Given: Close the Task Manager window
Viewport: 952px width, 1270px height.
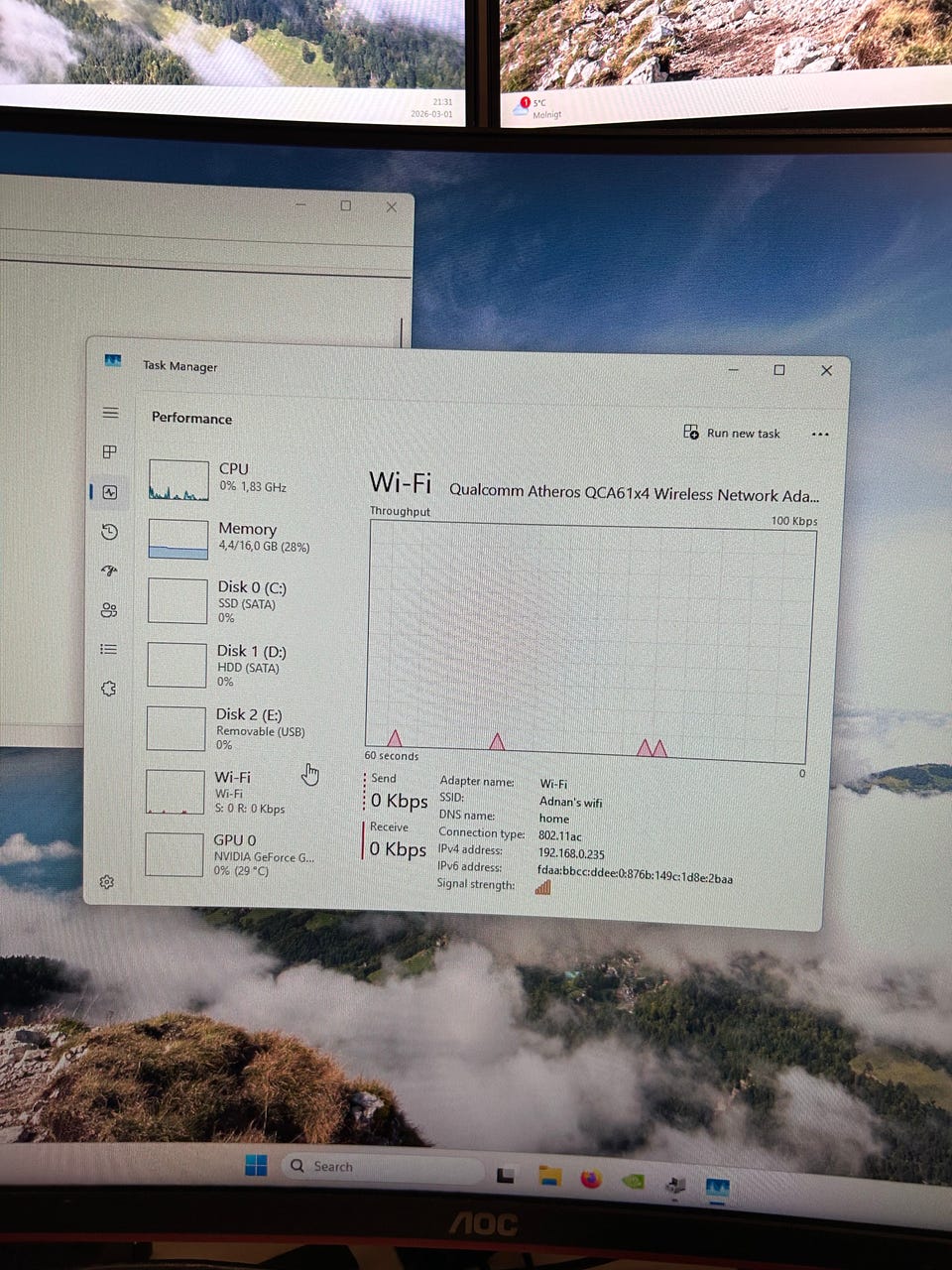Looking at the screenshot, I should click(826, 370).
